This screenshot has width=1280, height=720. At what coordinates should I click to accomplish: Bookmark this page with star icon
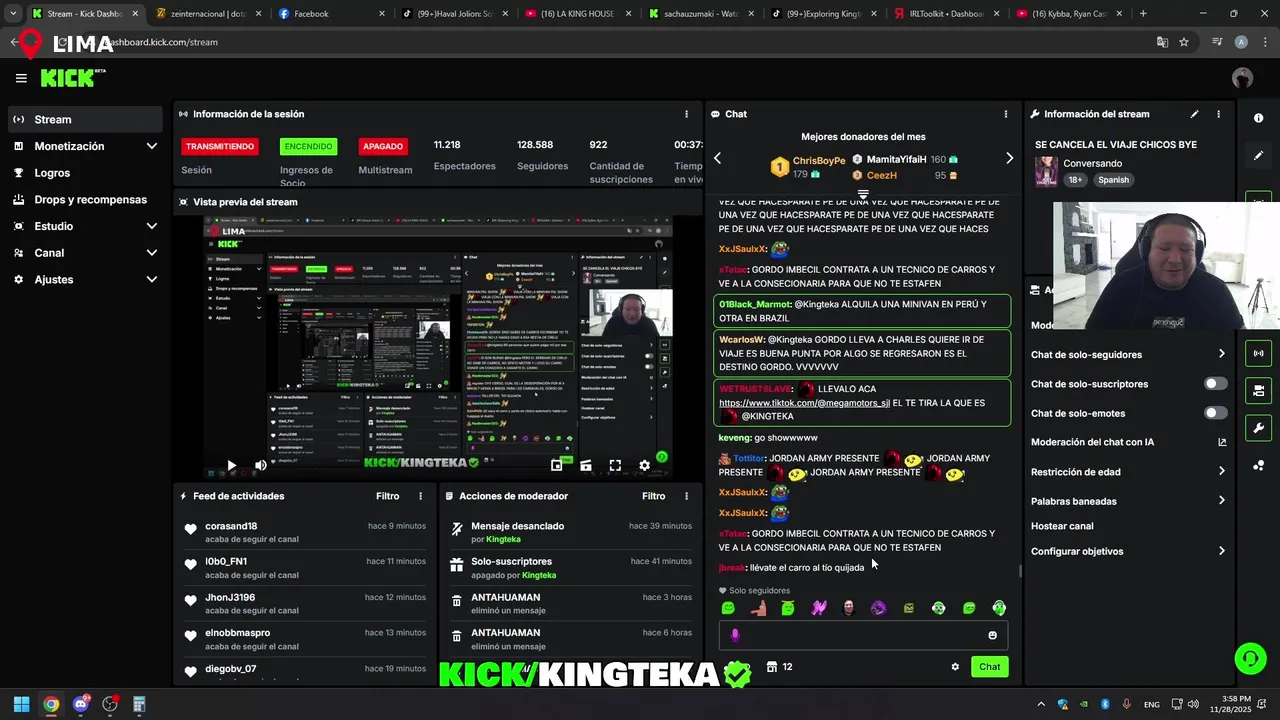point(1184,42)
